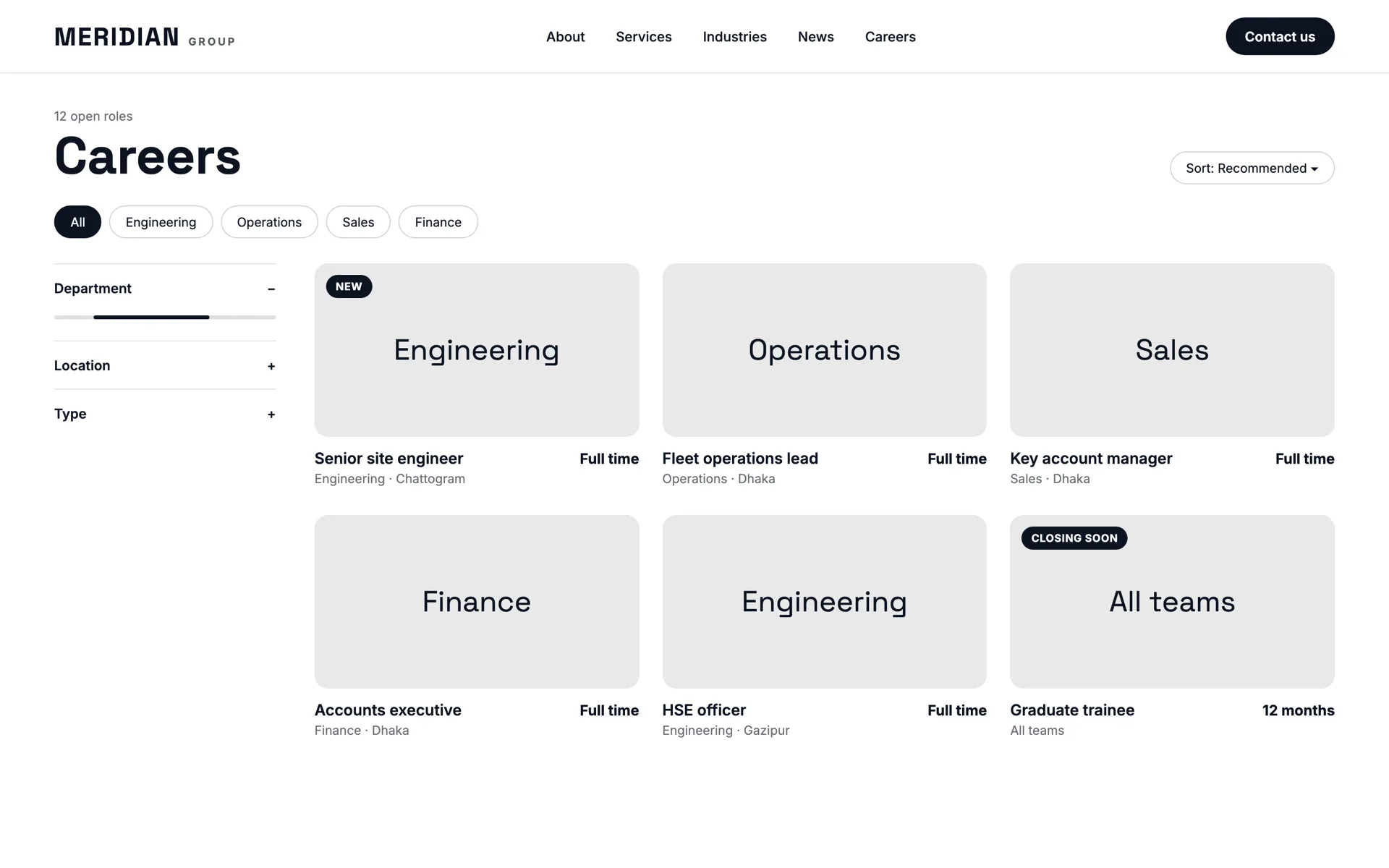Click the Meridian Group logo
The height and width of the screenshot is (868, 1389).
click(x=145, y=37)
